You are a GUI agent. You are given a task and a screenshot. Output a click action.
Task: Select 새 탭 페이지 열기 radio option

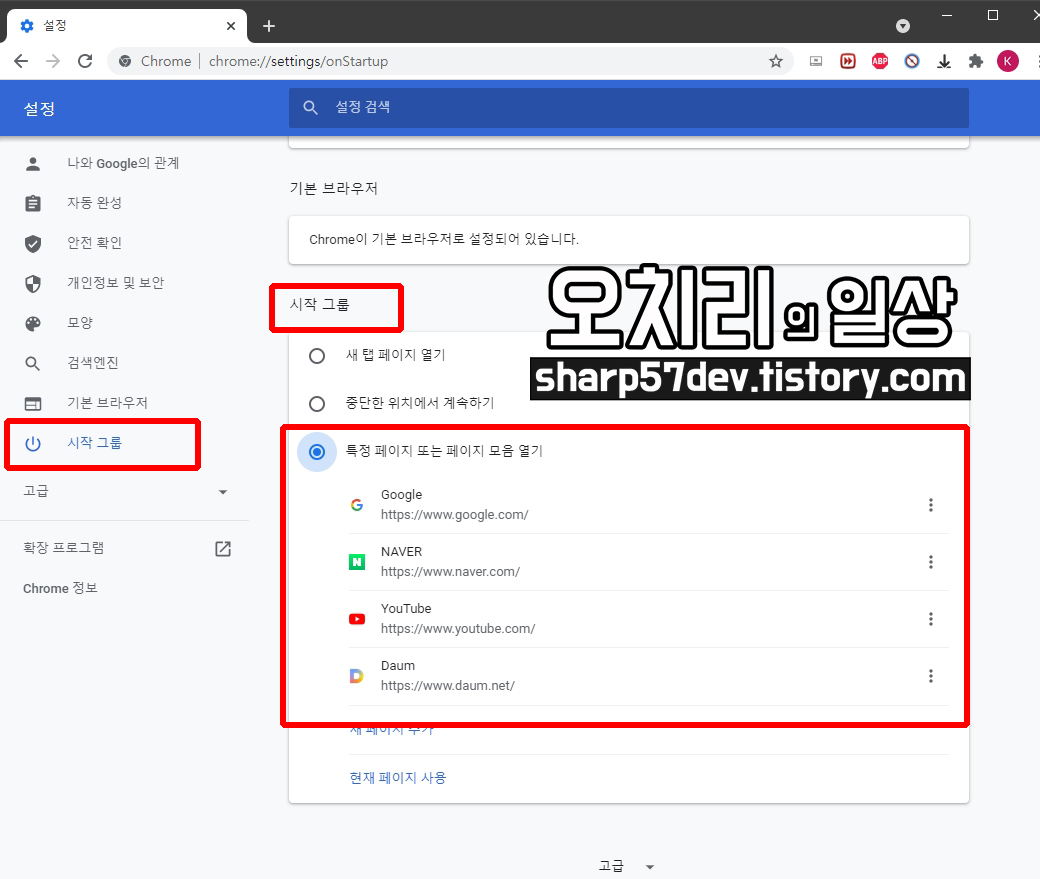click(x=317, y=356)
